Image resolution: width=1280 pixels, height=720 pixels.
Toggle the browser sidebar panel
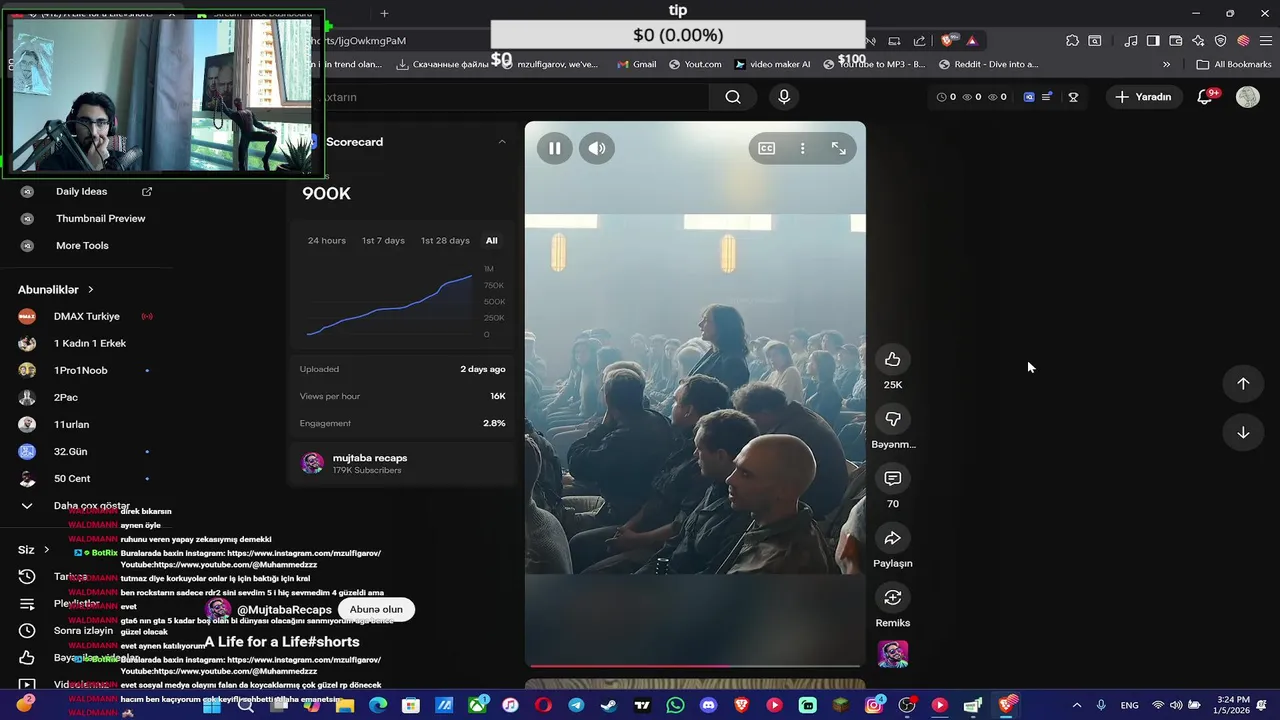tap(1153, 41)
